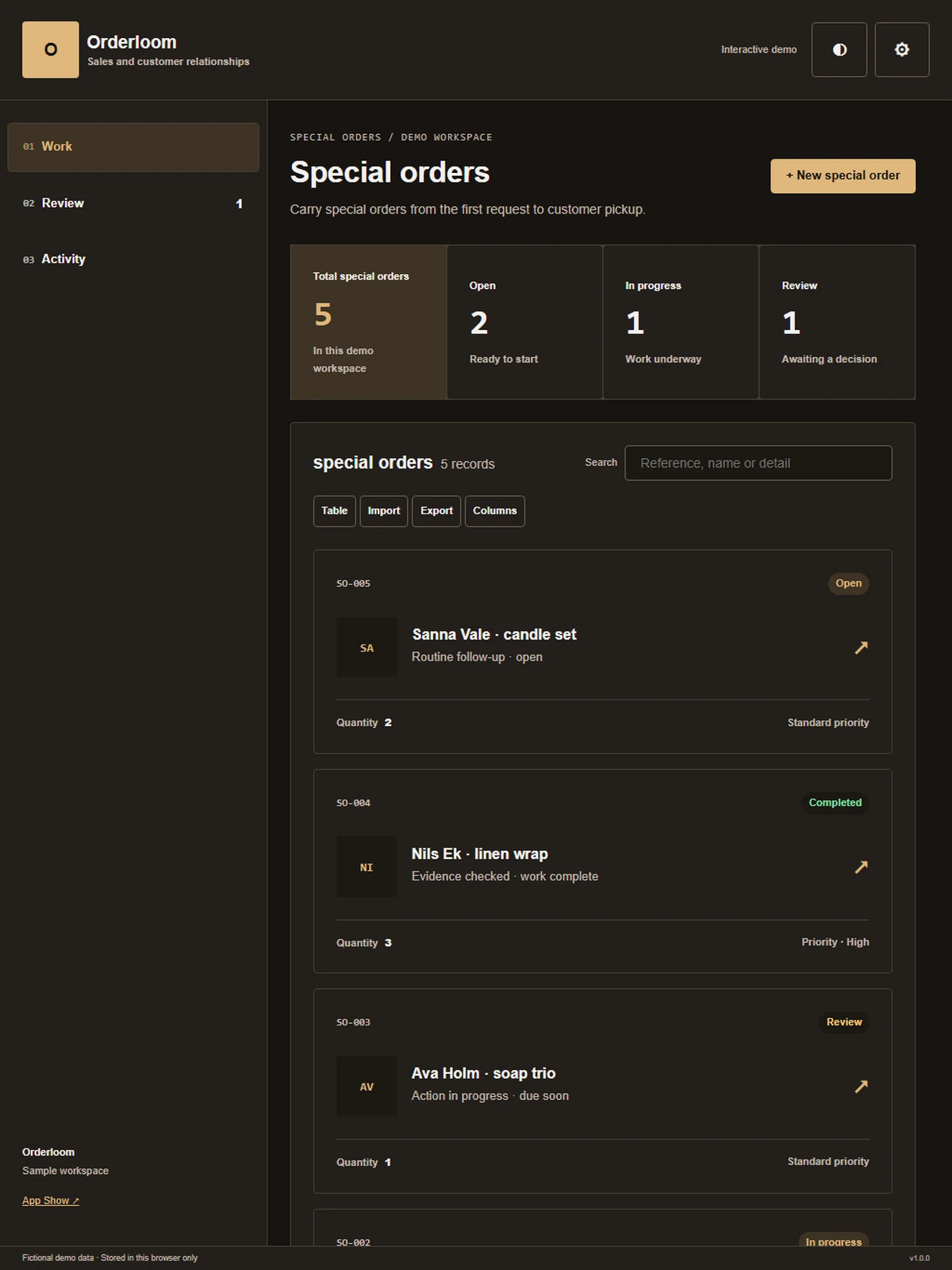Viewport: 952px width, 1270px height.
Task: Click the SO-005 reference label
Action: 353,583
